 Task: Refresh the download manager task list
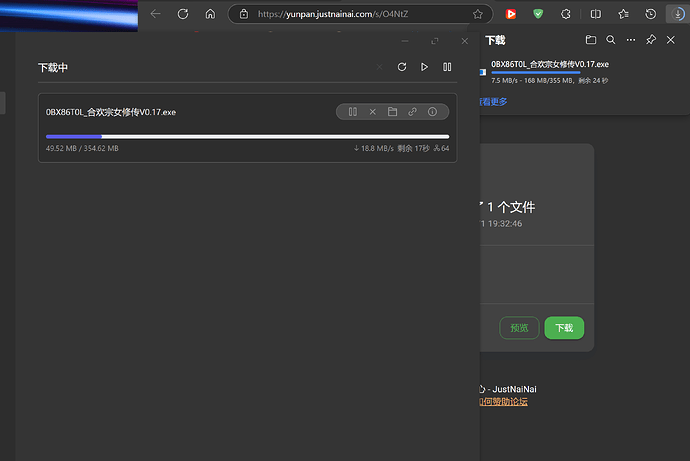(402, 67)
